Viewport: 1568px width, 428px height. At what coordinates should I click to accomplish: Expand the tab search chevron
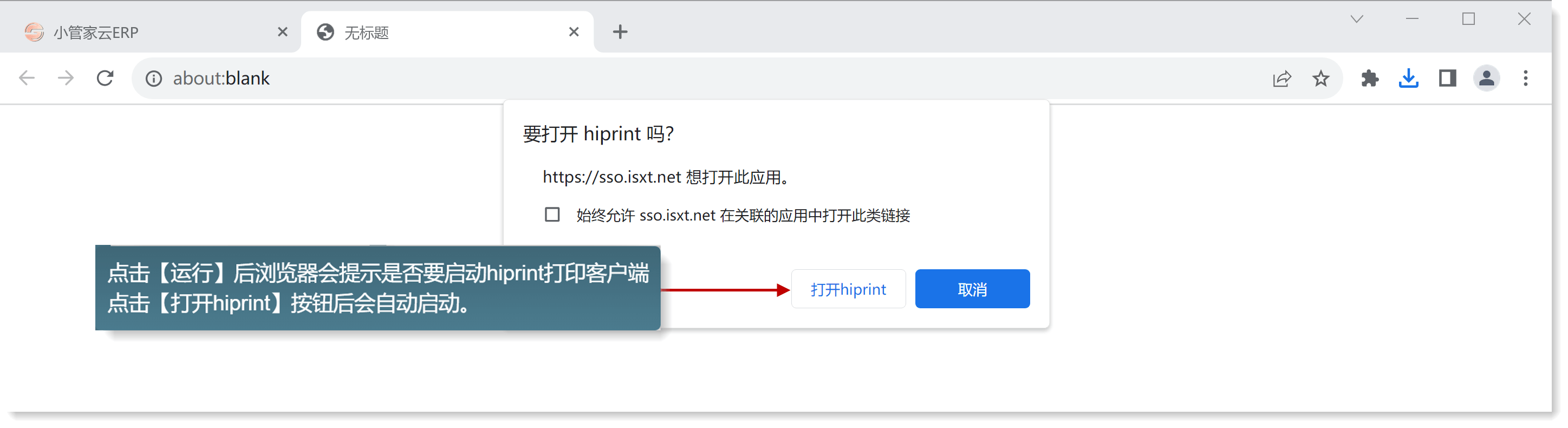[x=1357, y=20]
